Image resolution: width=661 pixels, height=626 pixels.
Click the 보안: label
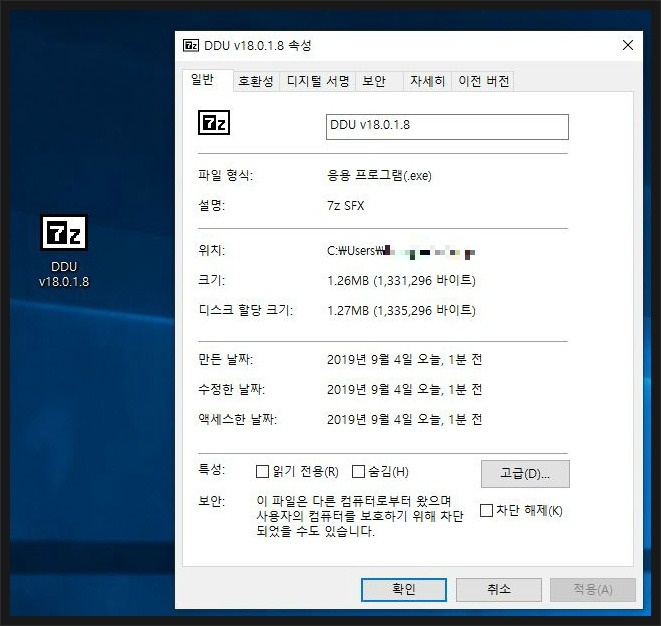(212, 501)
